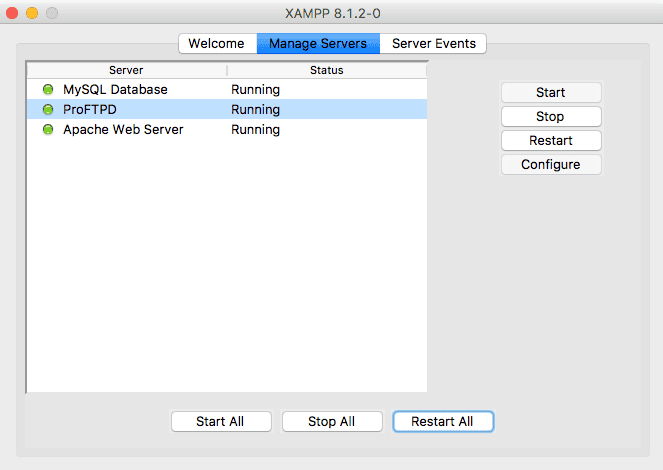Viewport: 663px width, 470px height.
Task: Click Apache Web Server green status icon
Action: pyautogui.click(x=48, y=130)
